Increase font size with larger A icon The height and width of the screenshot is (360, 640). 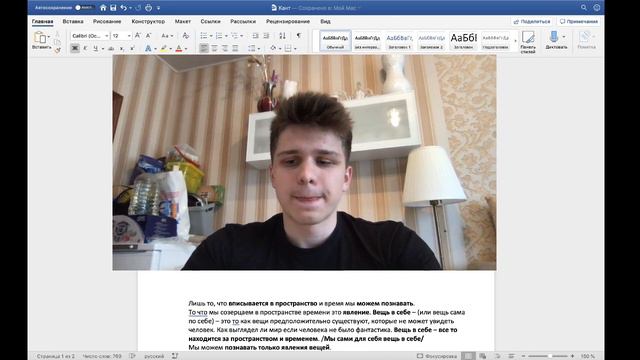click(x=138, y=36)
